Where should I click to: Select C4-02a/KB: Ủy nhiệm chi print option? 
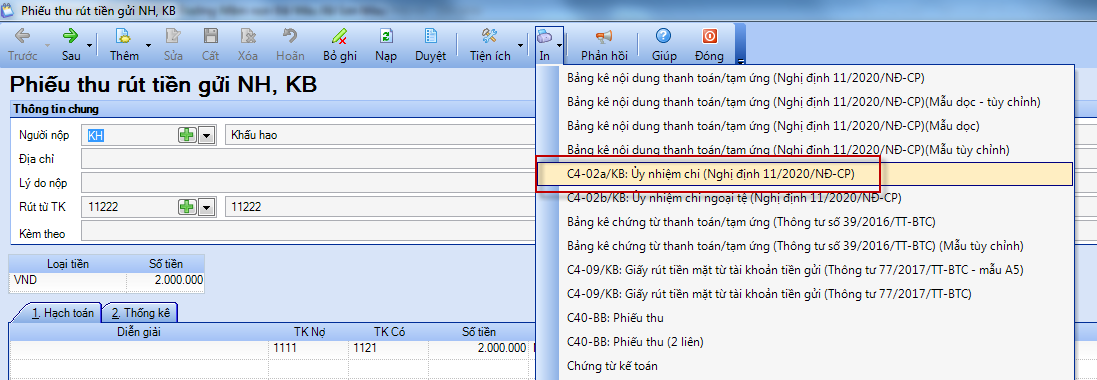tap(805, 174)
